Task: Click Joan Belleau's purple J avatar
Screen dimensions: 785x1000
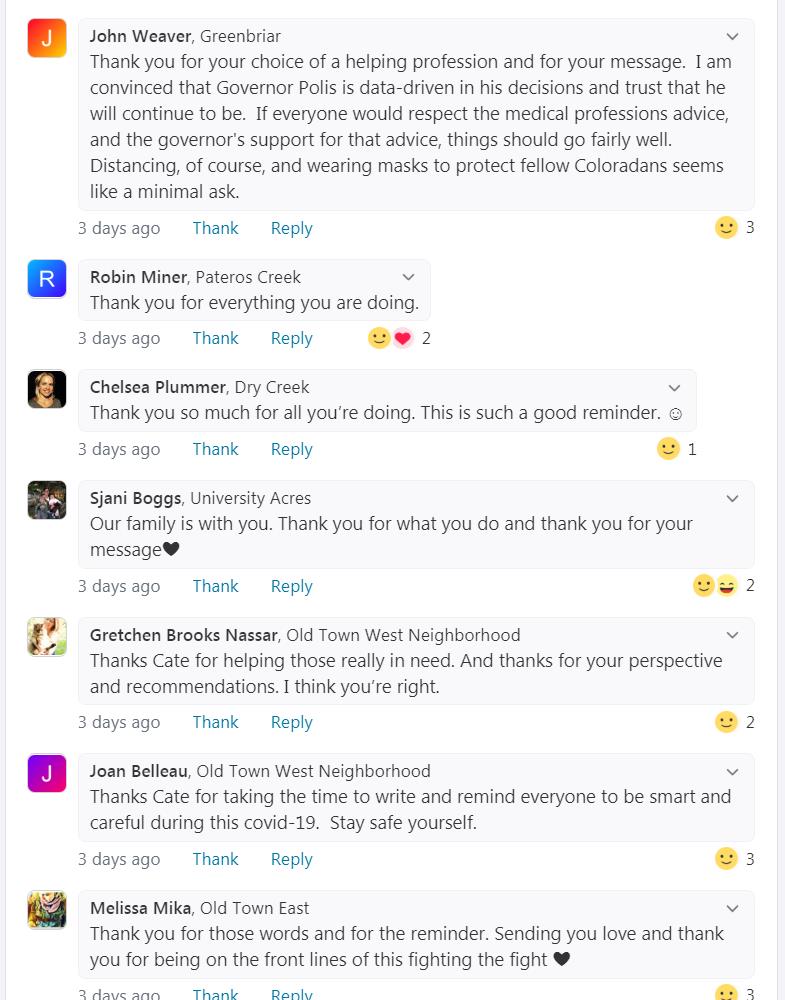Action: tap(47, 773)
